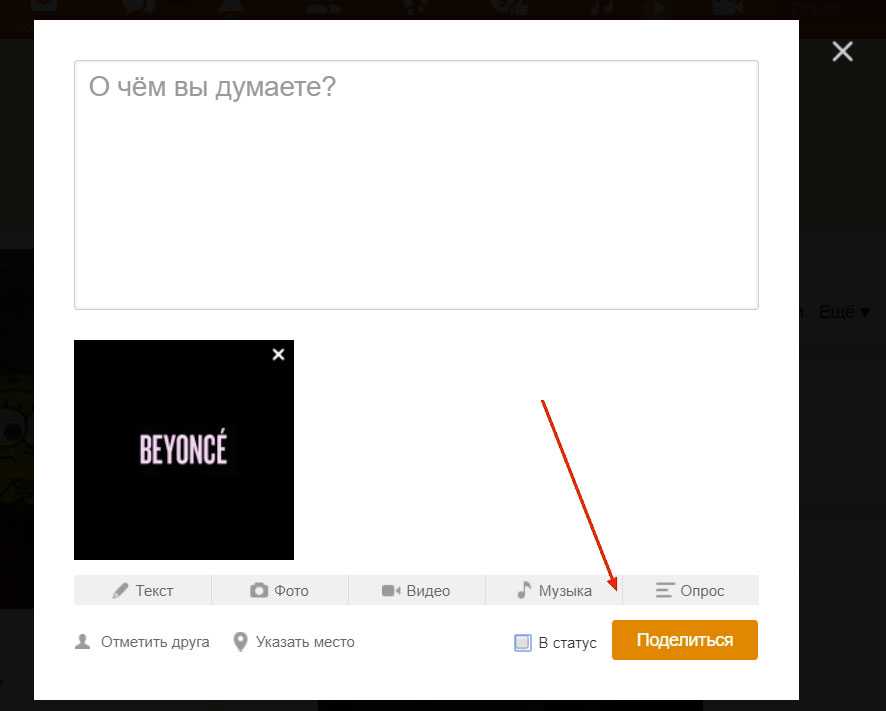Image resolution: width=886 pixels, height=711 pixels.
Task: Click the location pin icon
Action: click(240, 642)
